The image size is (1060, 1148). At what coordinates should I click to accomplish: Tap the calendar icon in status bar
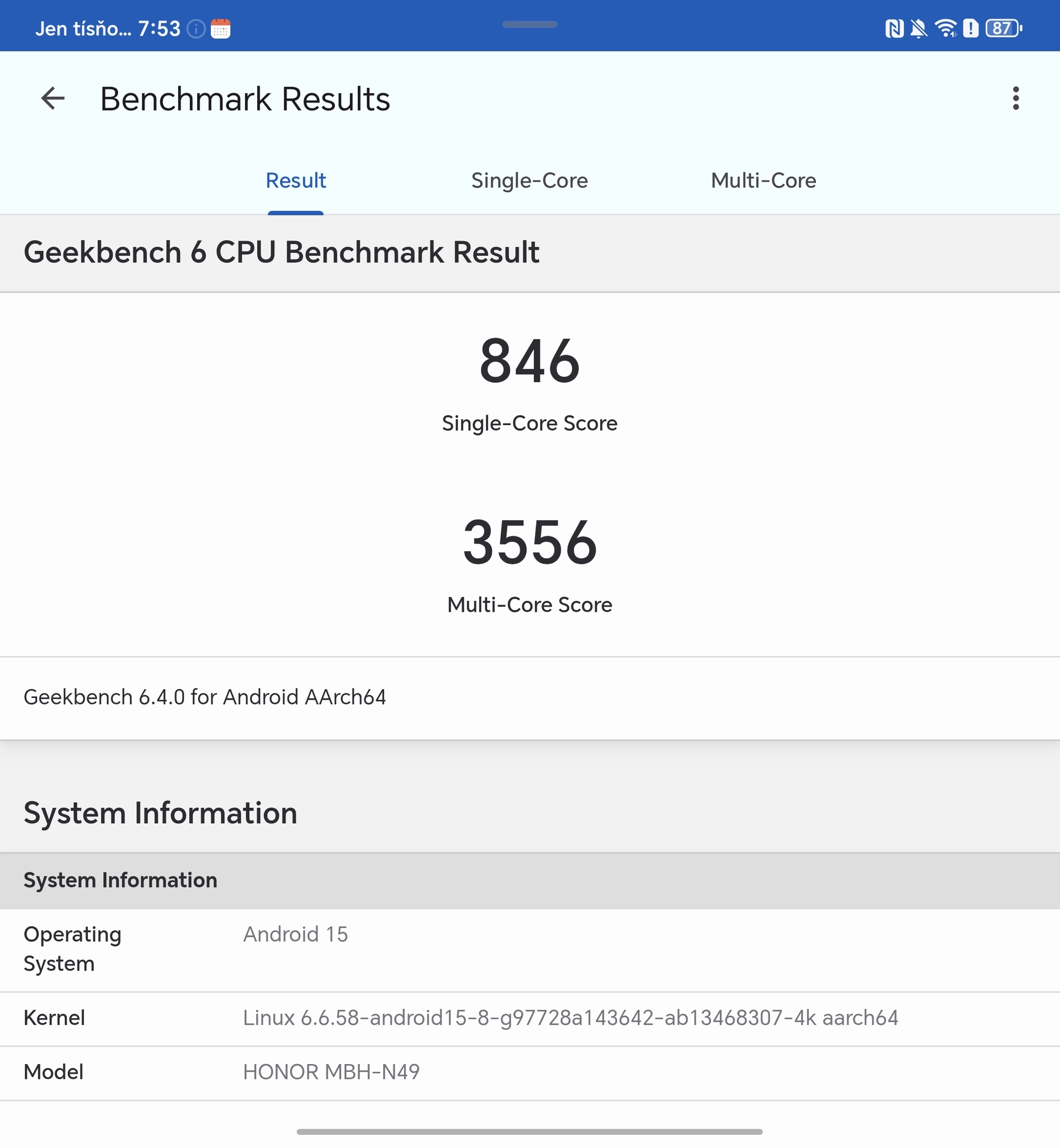click(x=220, y=29)
